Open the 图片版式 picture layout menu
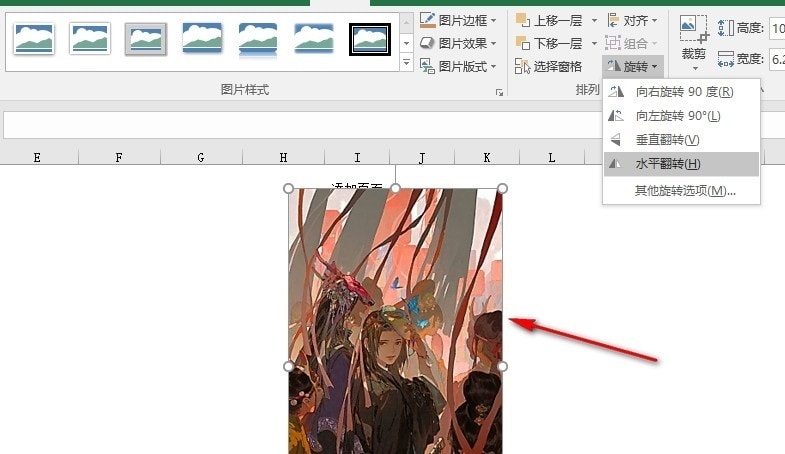 [458, 66]
